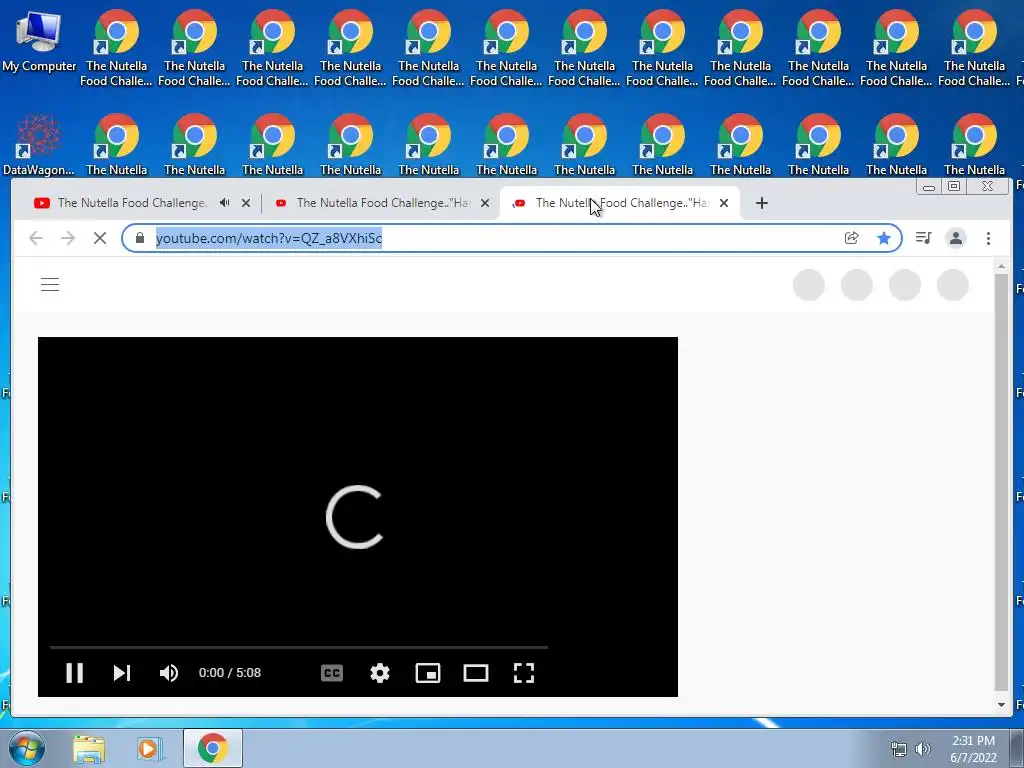Image resolution: width=1024 pixels, height=768 pixels.
Task: Toggle theater mode in the player
Action: 475,673
